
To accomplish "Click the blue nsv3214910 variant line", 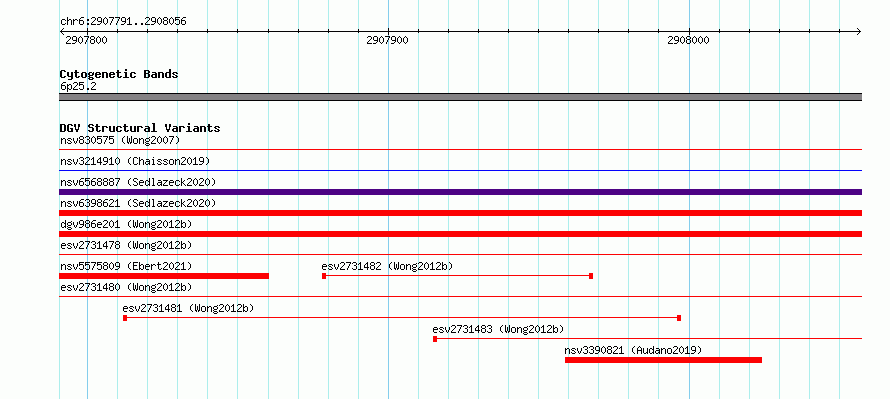I will coord(460,170).
